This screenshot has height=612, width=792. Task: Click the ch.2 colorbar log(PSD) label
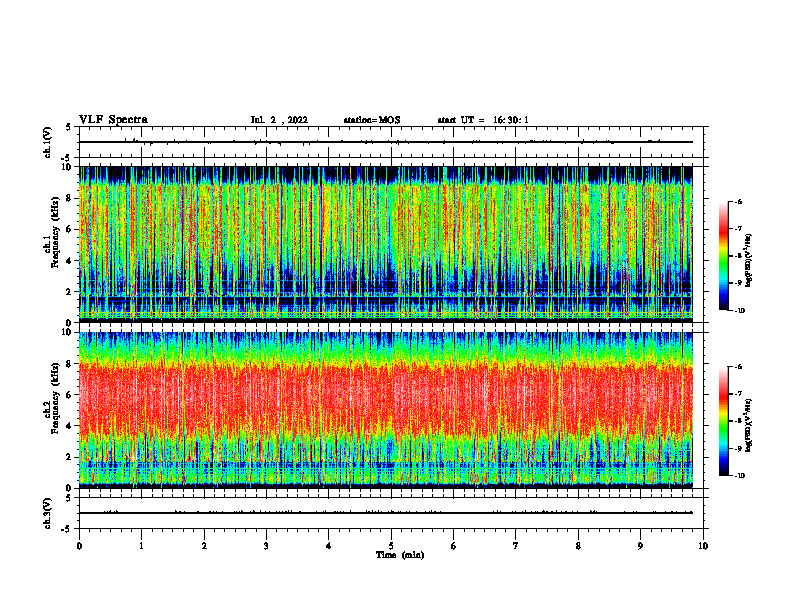coord(749,424)
